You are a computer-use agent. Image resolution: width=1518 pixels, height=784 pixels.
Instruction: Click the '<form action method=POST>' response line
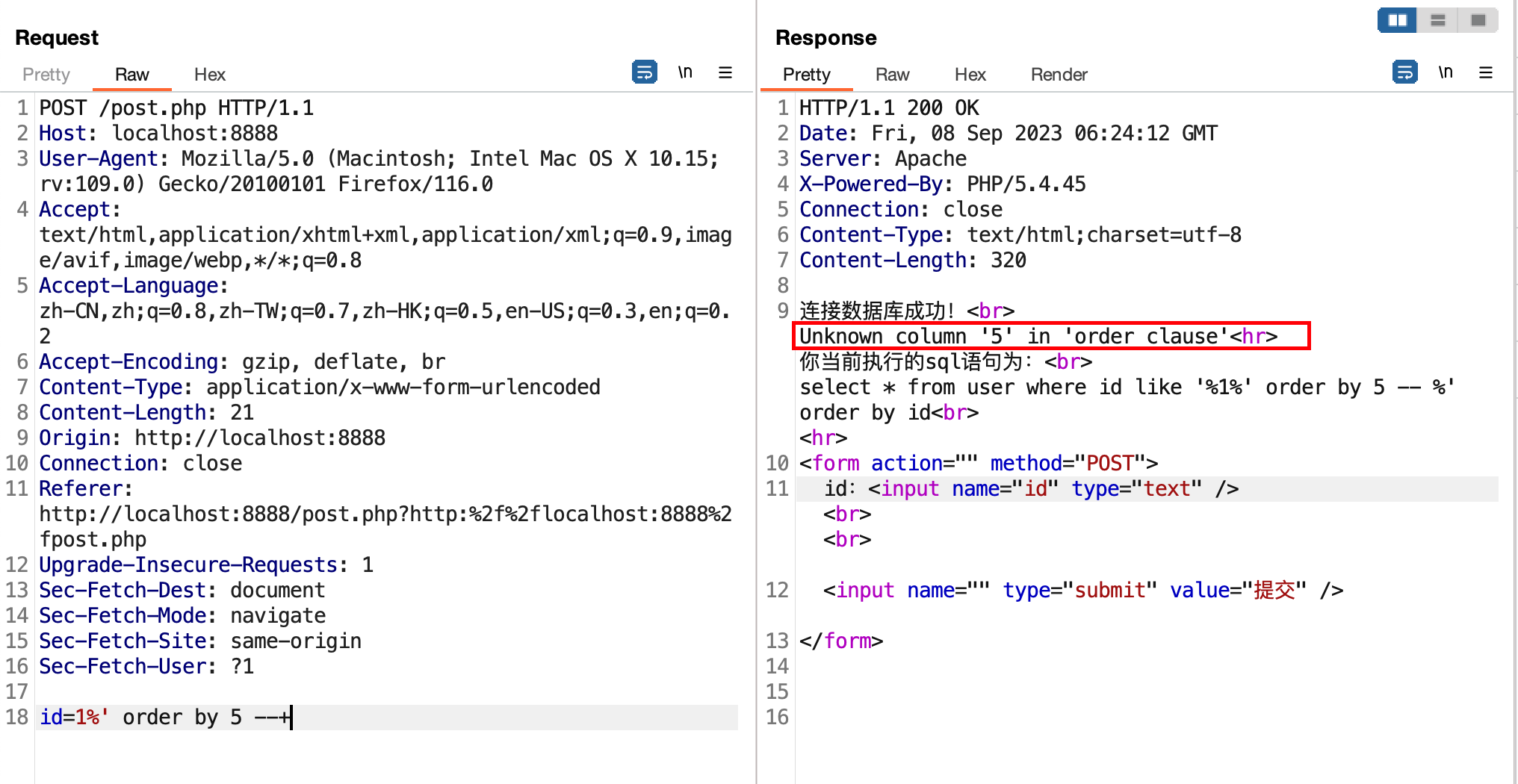point(979,464)
